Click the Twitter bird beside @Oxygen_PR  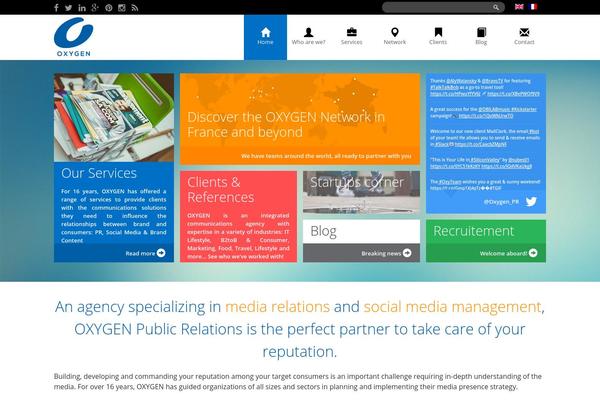pyautogui.click(x=531, y=201)
